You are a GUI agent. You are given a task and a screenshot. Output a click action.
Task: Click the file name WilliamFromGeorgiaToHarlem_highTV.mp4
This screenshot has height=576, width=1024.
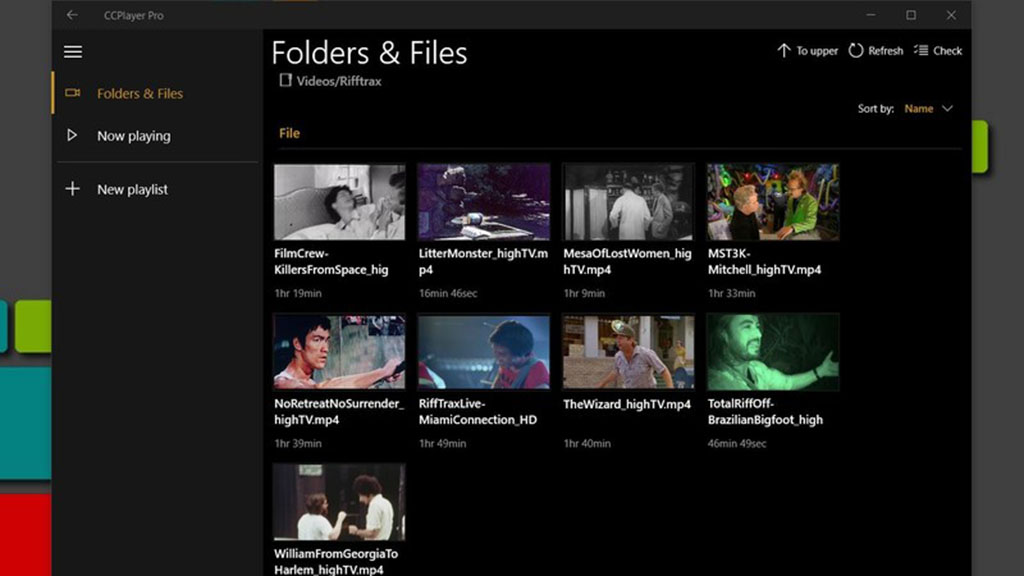pos(336,562)
